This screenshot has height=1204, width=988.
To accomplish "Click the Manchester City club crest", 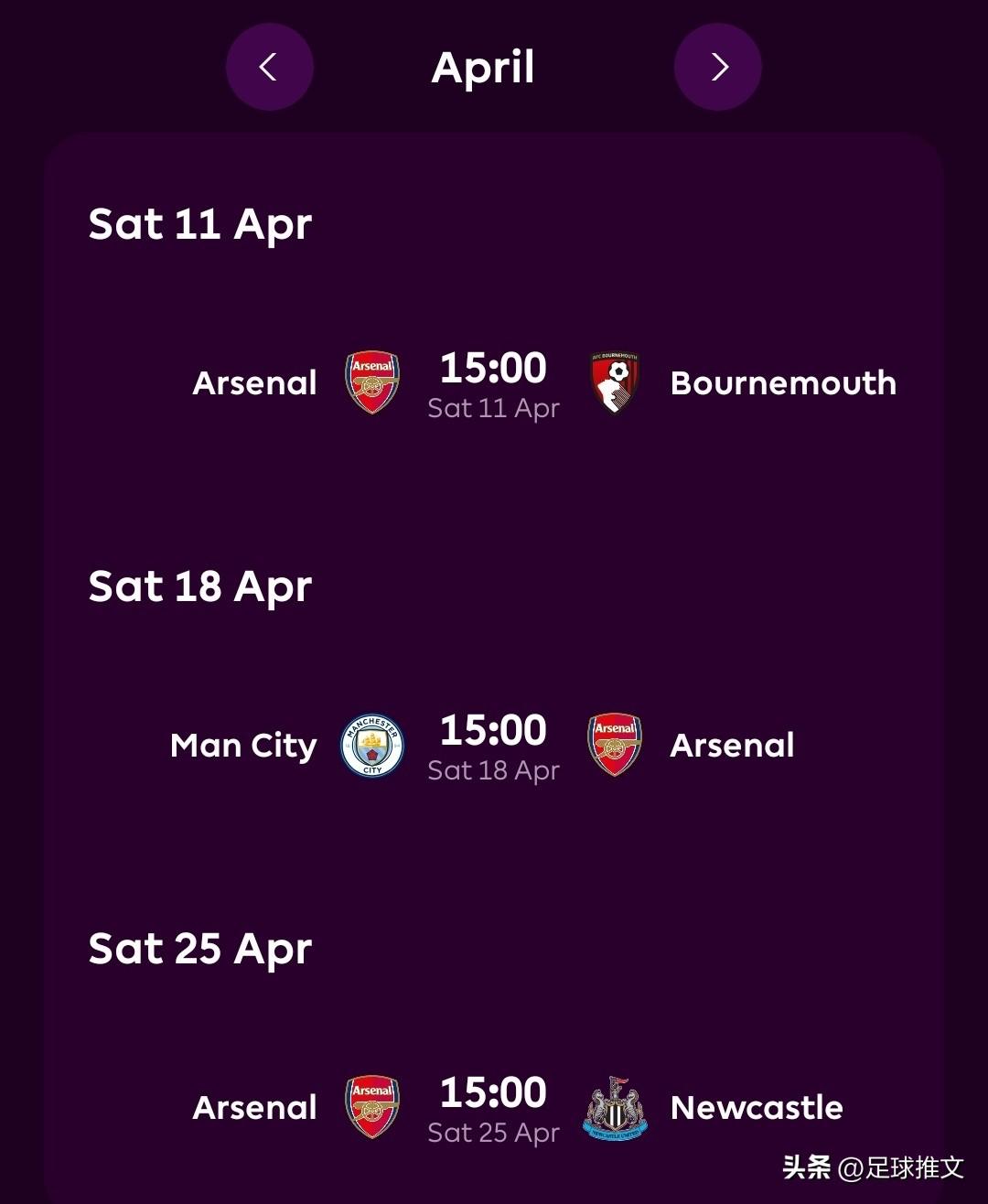I will click(372, 745).
